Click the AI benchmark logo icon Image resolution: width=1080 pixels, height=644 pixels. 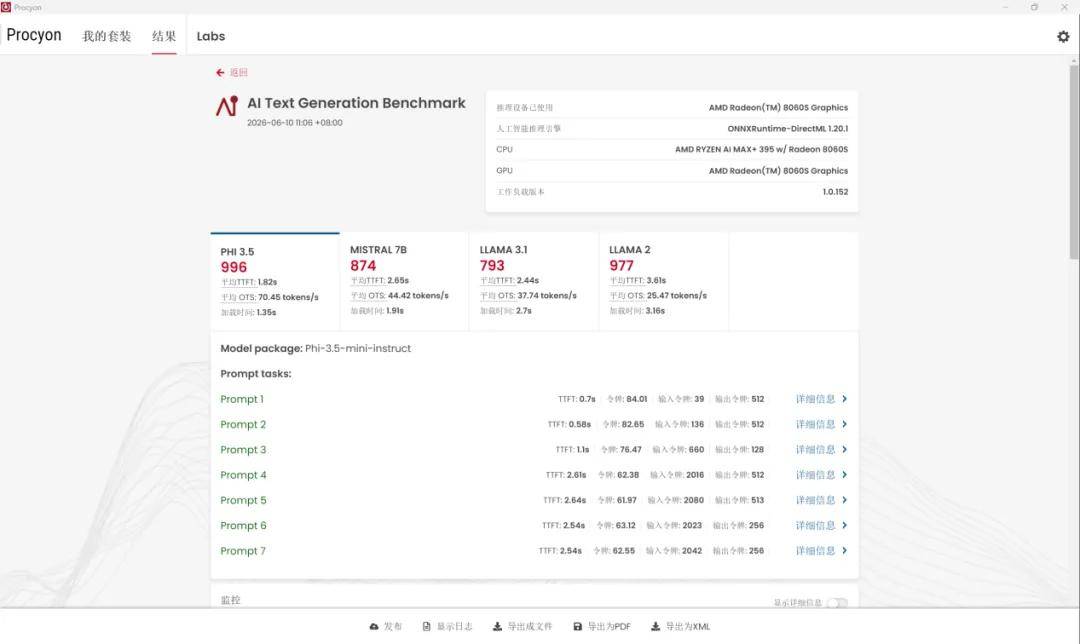[x=227, y=106]
